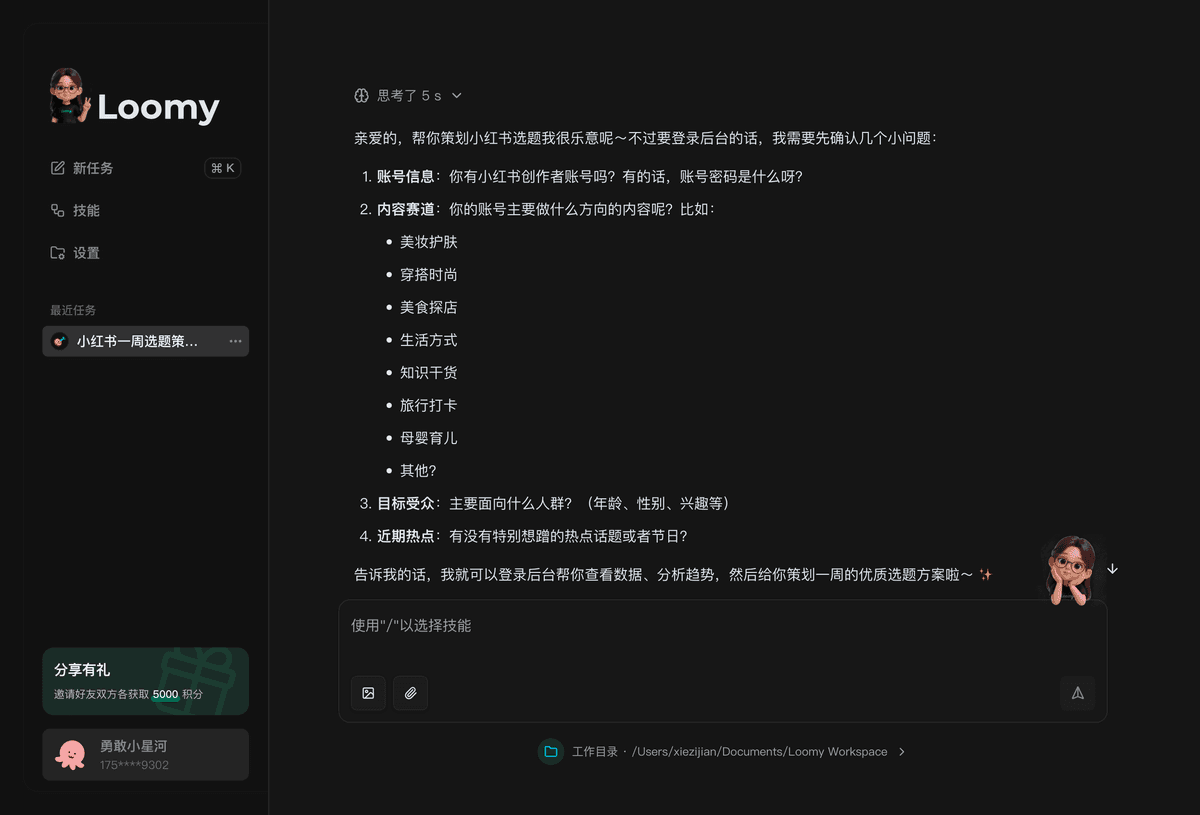Expand the 工作目录 path with its chevron
The height and width of the screenshot is (815, 1200).
click(x=901, y=751)
